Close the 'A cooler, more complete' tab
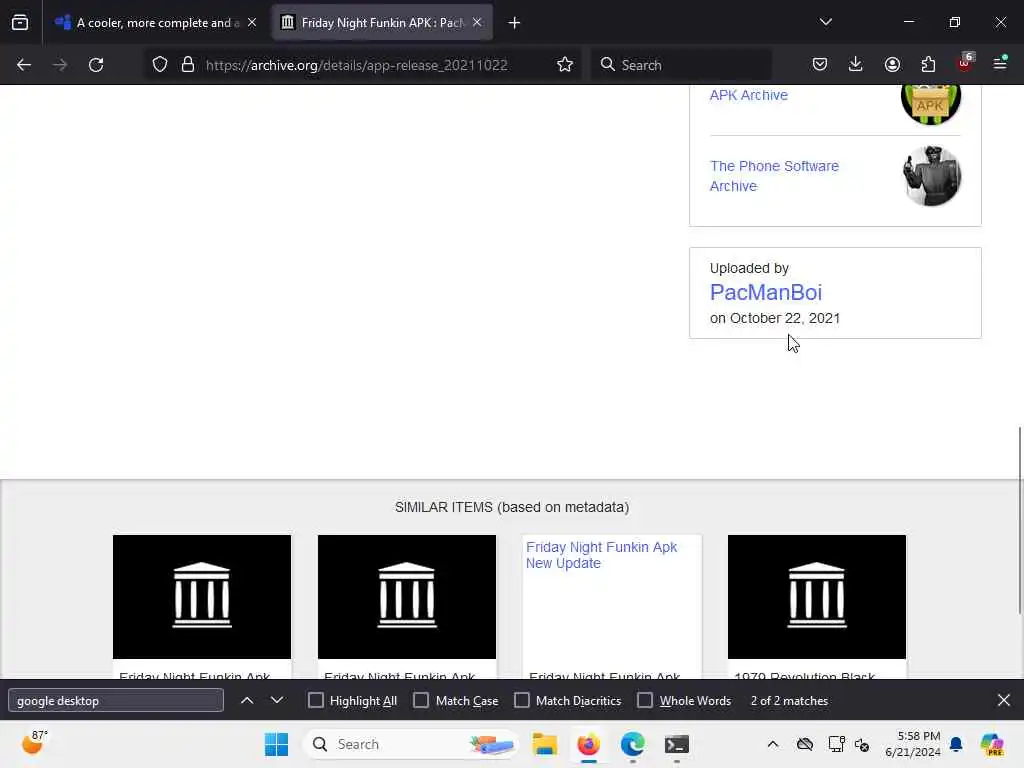This screenshot has width=1024, height=768. 252,23
